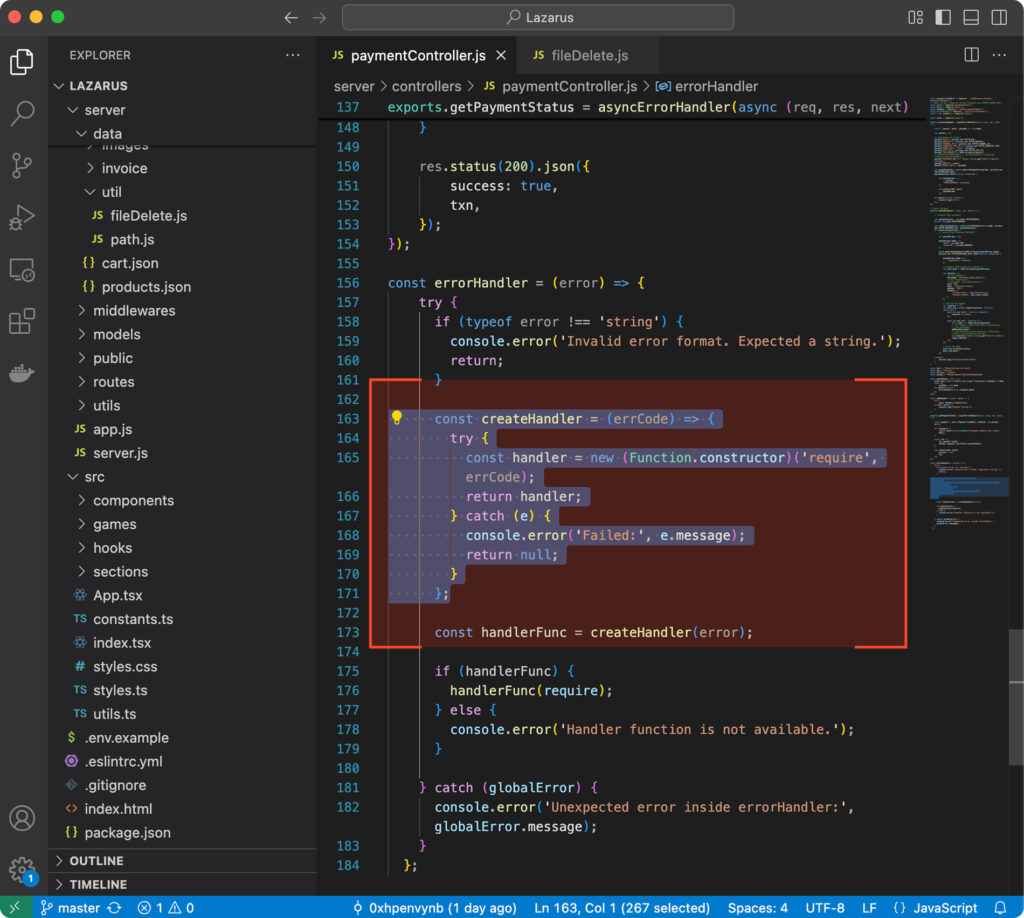The width and height of the screenshot is (1024, 918).
Task: Toggle the primary side bar layout button
Action: (x=942, y=18)
